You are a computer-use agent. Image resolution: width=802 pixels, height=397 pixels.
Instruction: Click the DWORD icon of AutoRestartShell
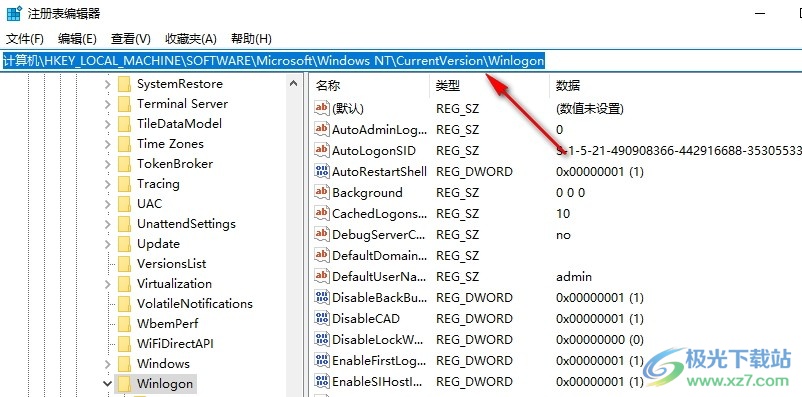[x=321, y=170]
